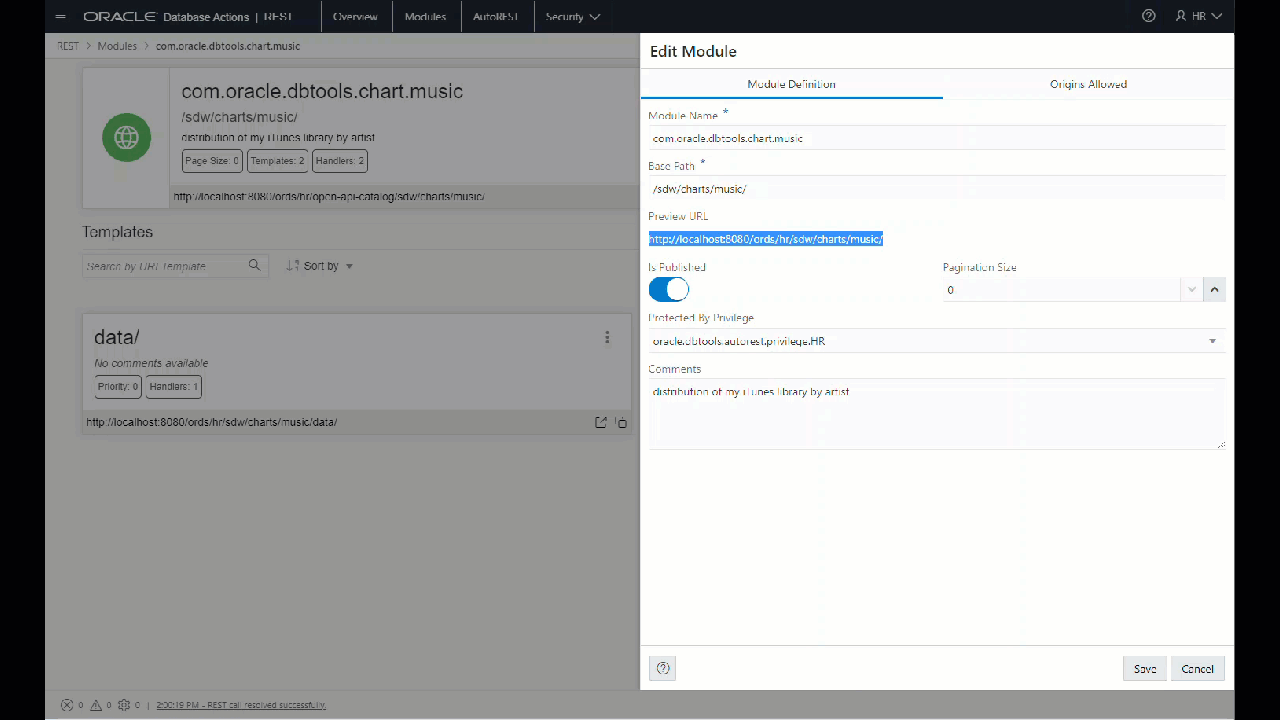Viewport: 1280px width, 720px height.
Task: Toggle the Is Published switch
Action: 669,289
